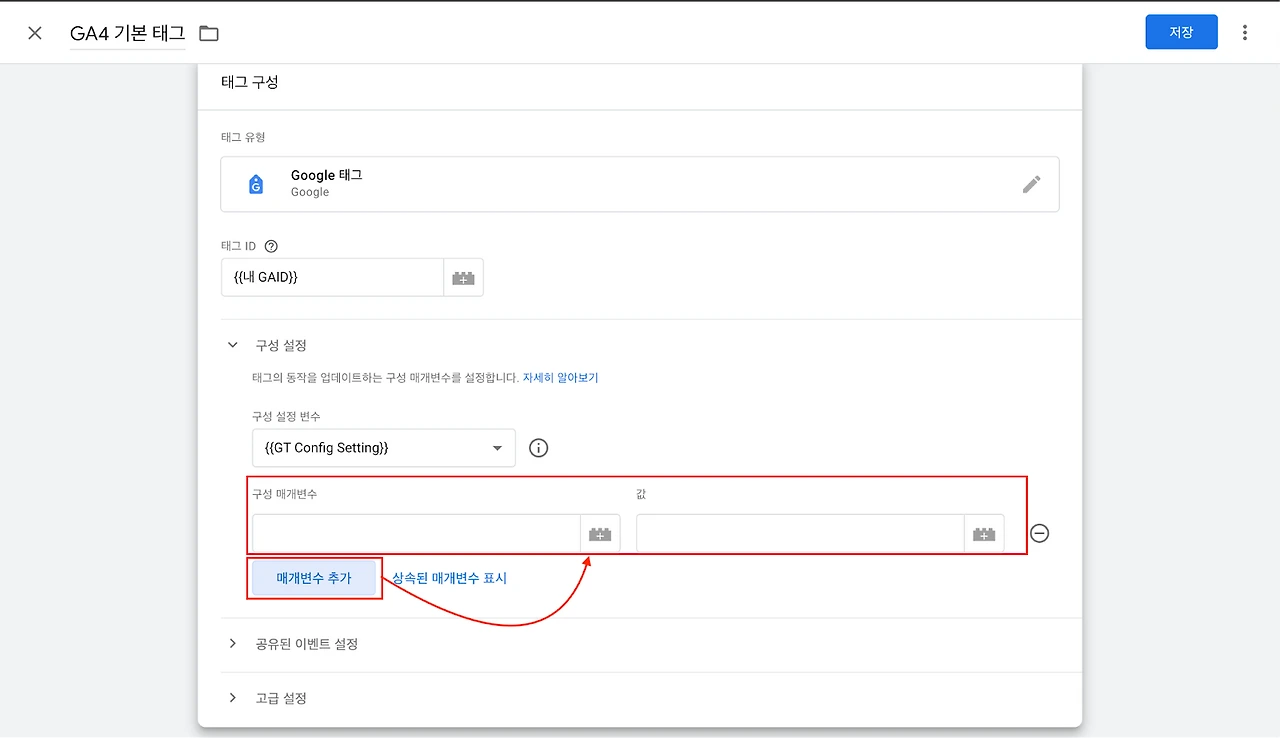The height and width of the screenshot is (738, 1280).
Task: Insert variable for 구성 매개변수 field
Action: [600, 534]
